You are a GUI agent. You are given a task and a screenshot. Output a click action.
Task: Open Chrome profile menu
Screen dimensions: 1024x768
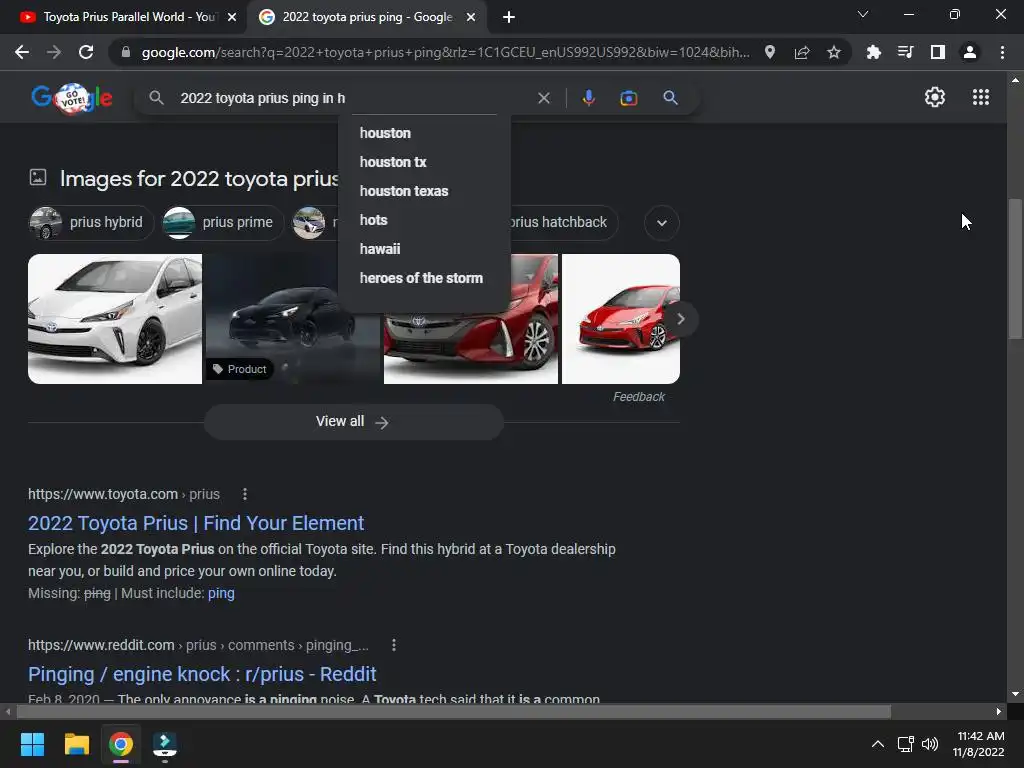pos(970,52)
